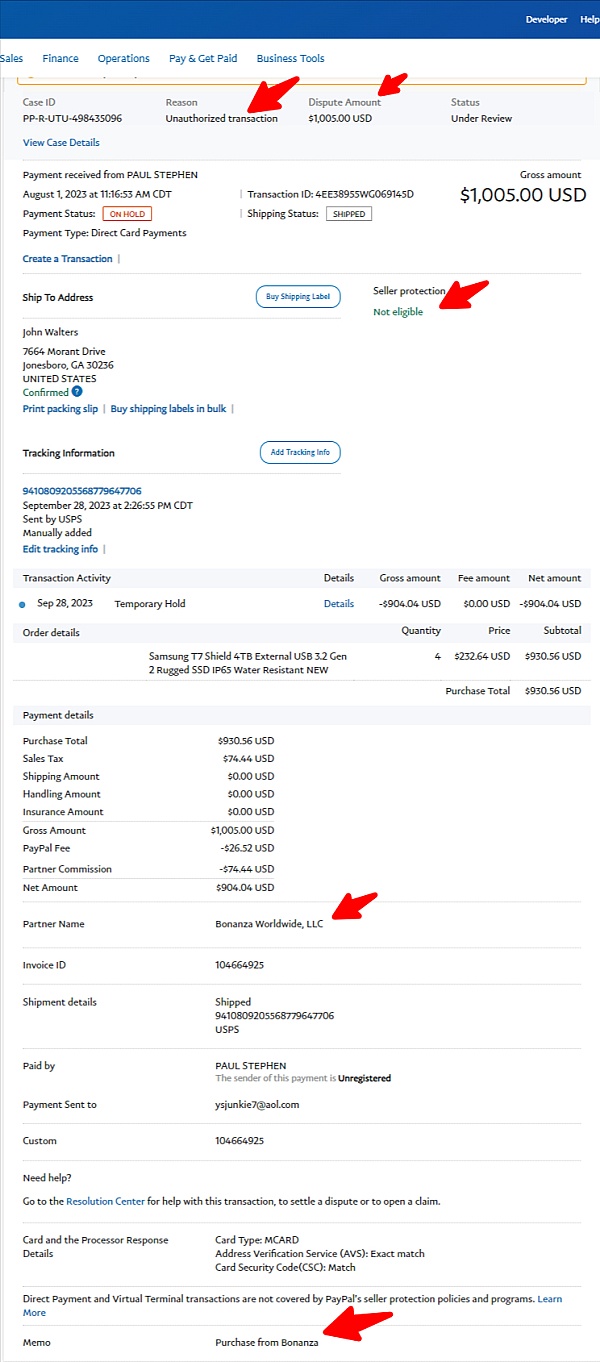Open the Developer link in the header
This screenshot has width=600, height=1362.
546,19
